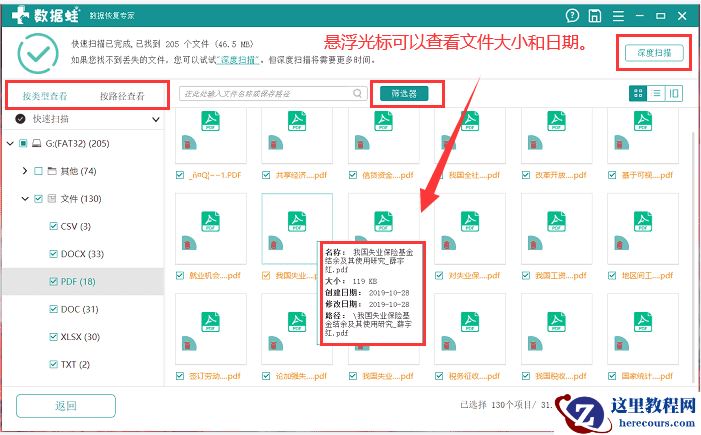Click the 其他 folder icon in tree
The width and height of the screenshot is (701, 435).
(52, 171)
